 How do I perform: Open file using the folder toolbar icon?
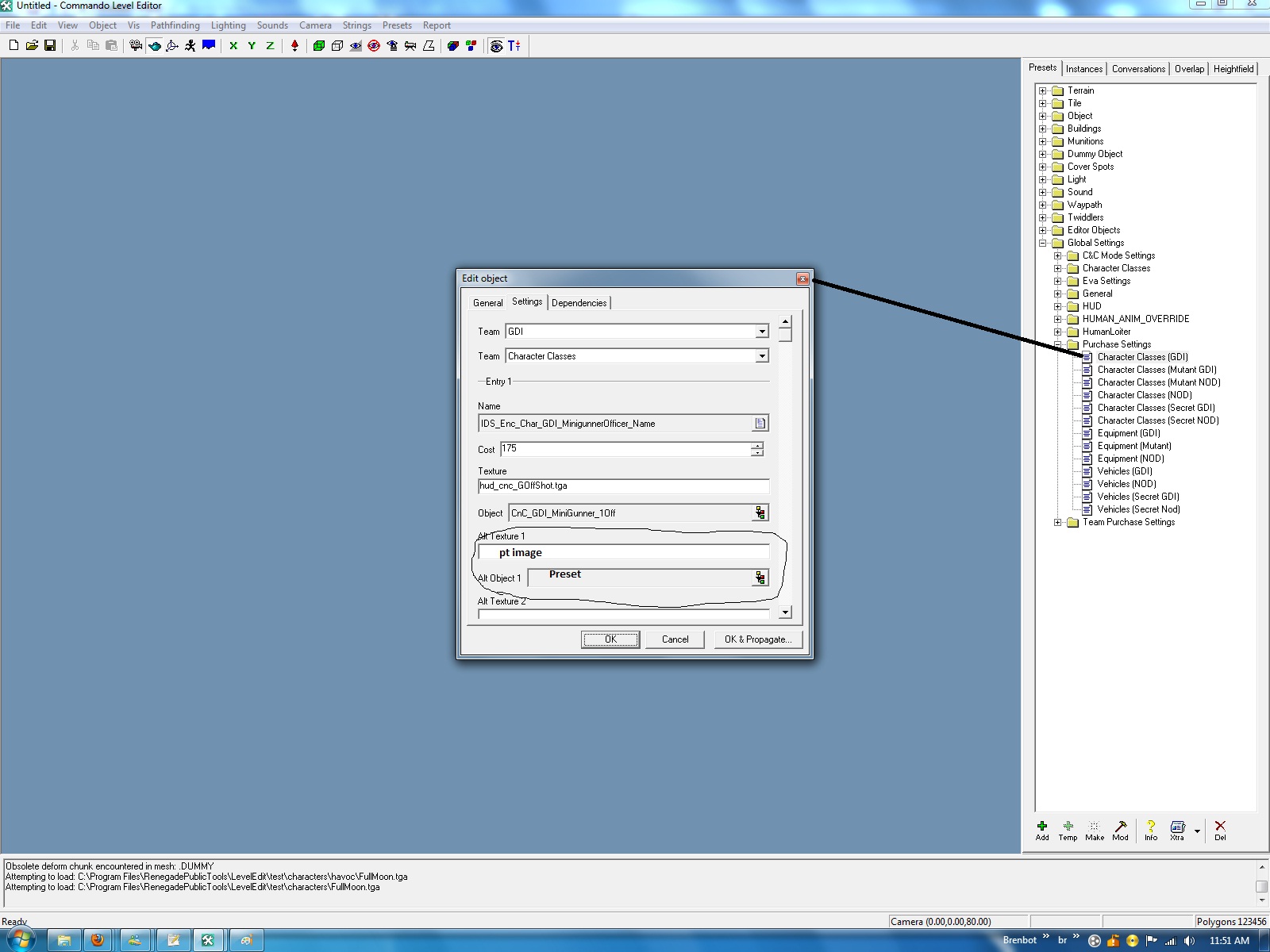(x=32, y=46)
